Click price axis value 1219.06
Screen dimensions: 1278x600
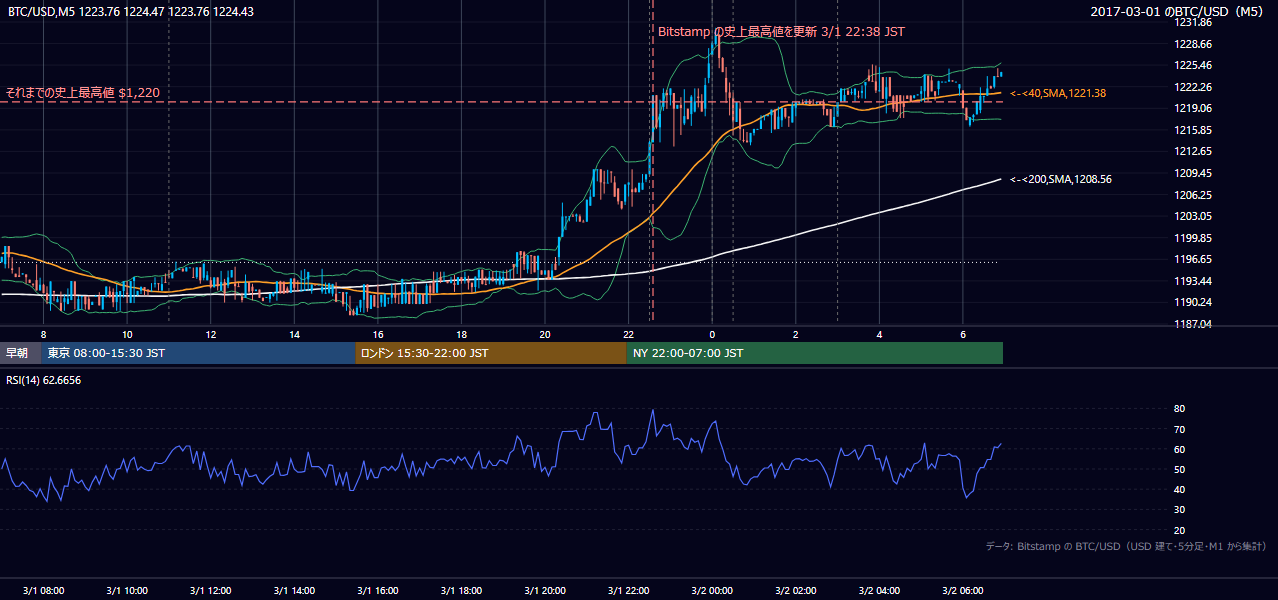[1193, 109]
